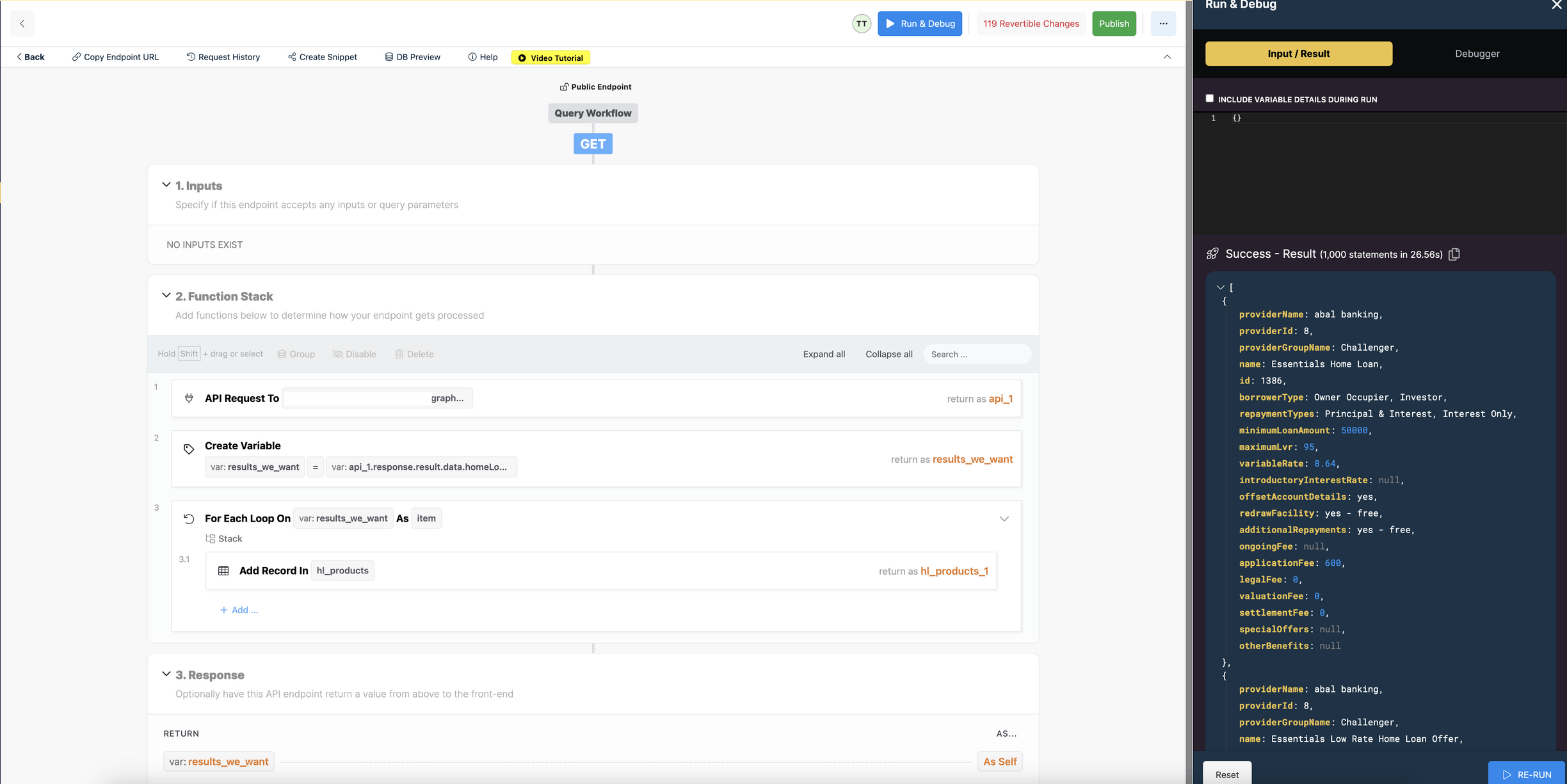Click the JSON input editor containing {}

(x=1380, y=173)
